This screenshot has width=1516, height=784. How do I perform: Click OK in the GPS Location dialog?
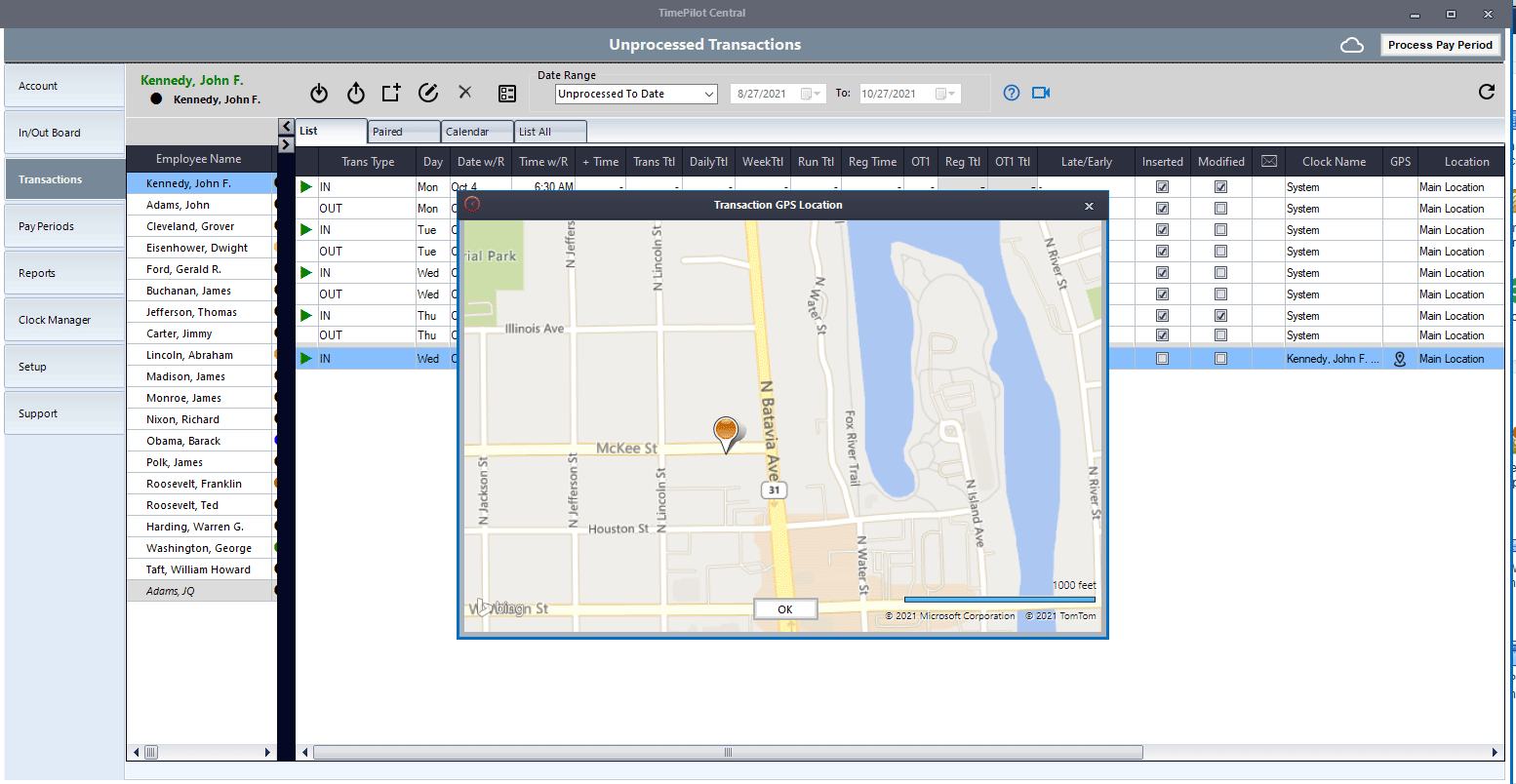[x=784, y=609]
